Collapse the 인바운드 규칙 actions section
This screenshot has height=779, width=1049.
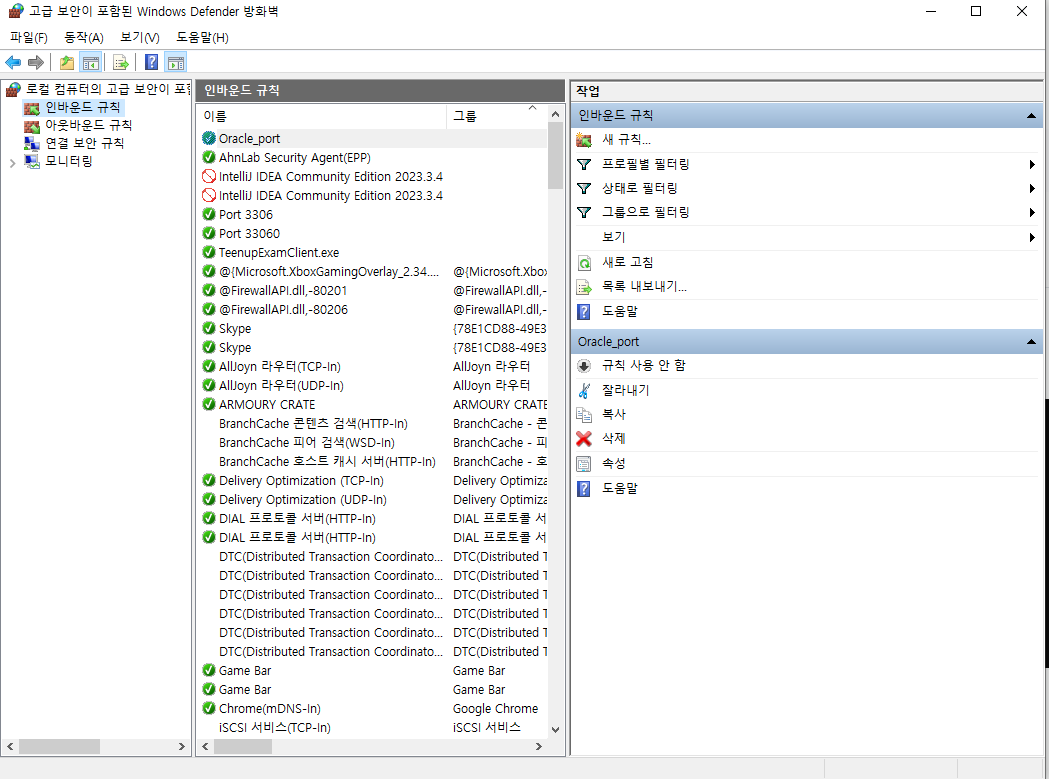1031,116
